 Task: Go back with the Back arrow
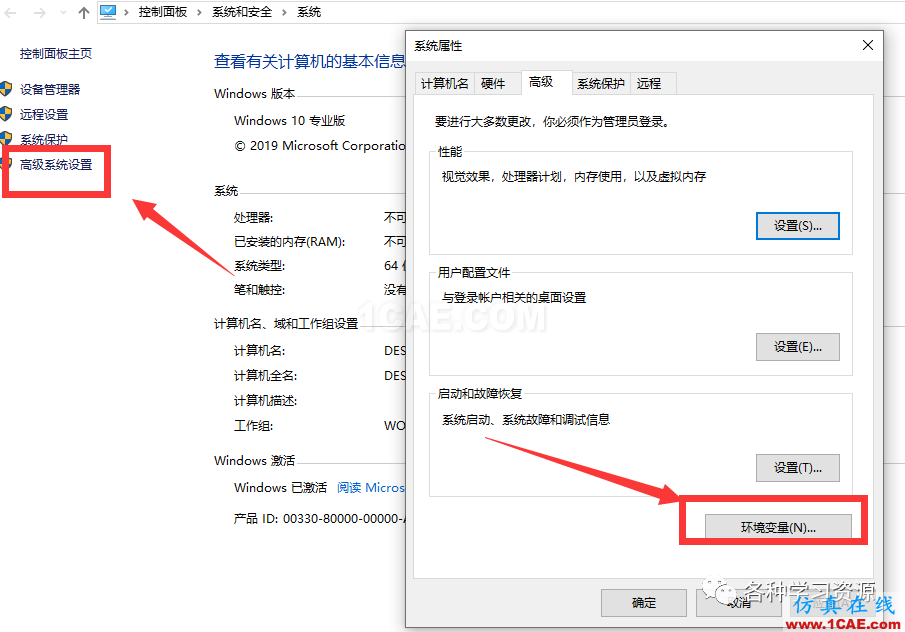(10, 13)
